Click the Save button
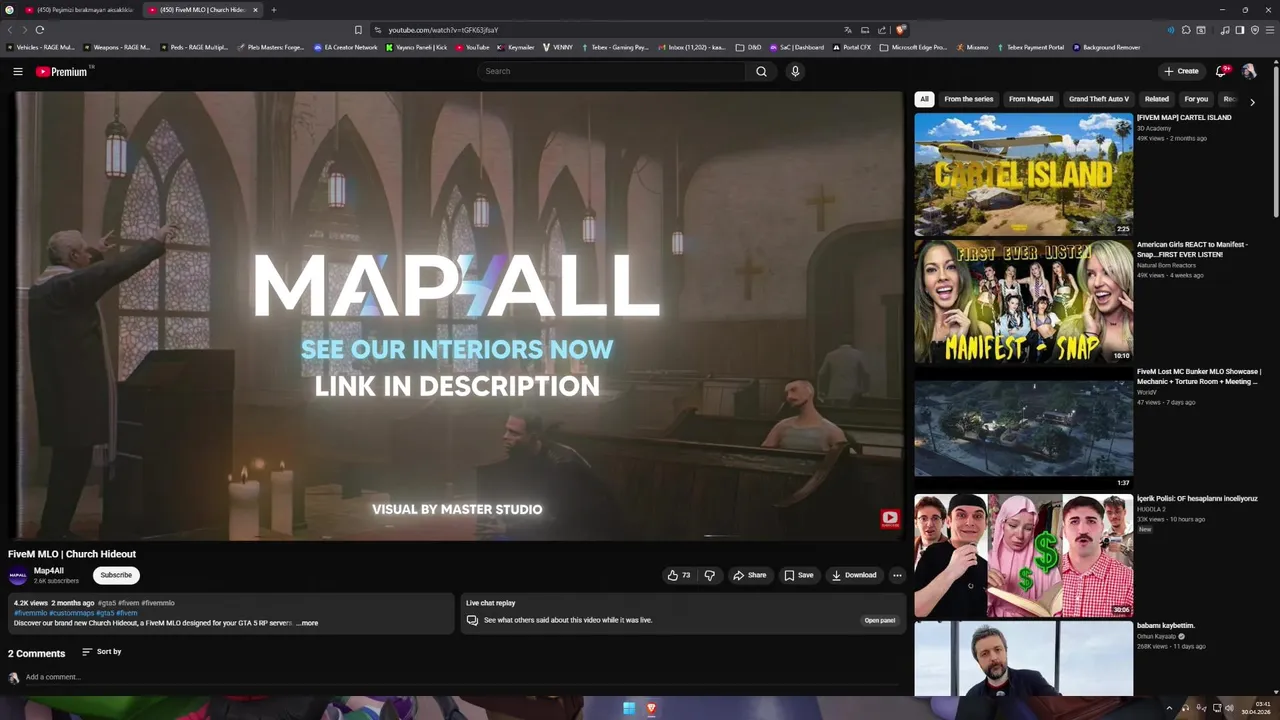The height and width of the screenshot is (720, 1280). (x=798, y=575)
